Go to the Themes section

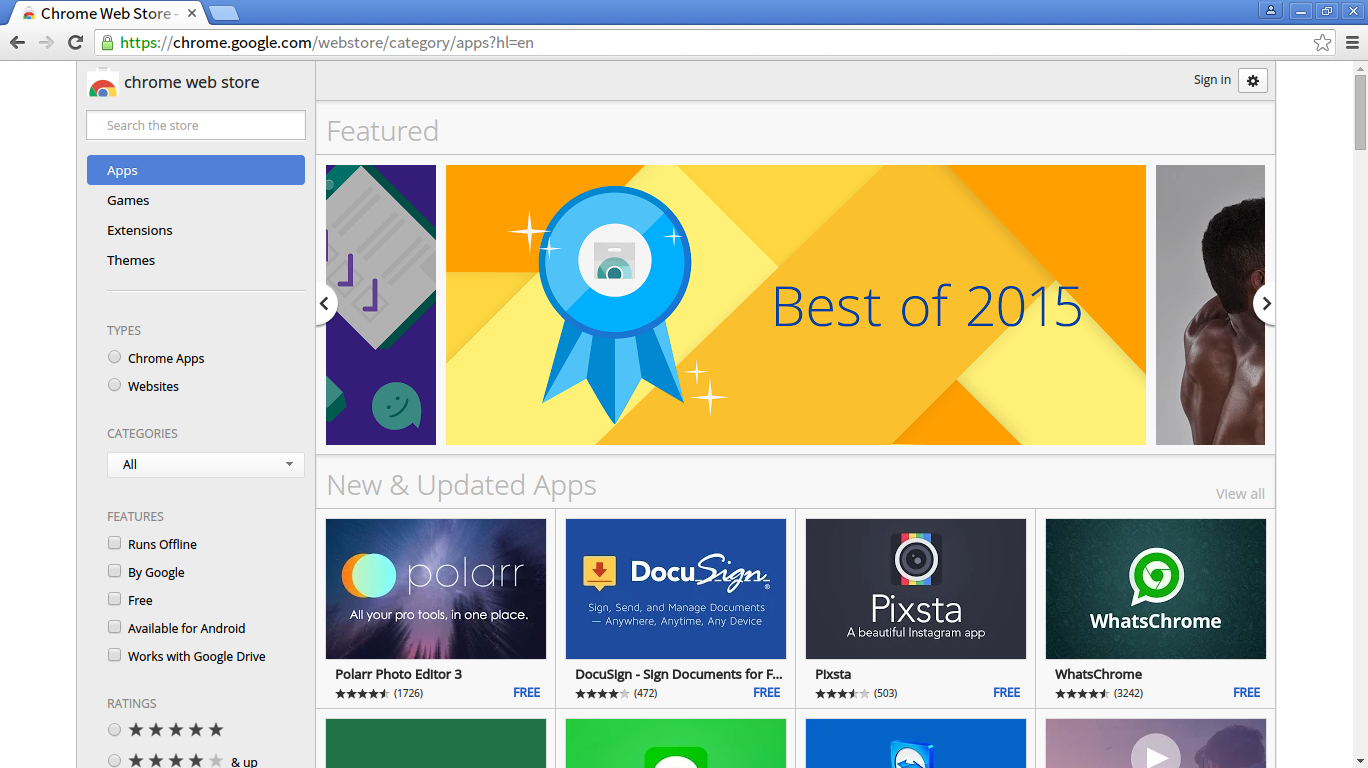pos(131,260)
